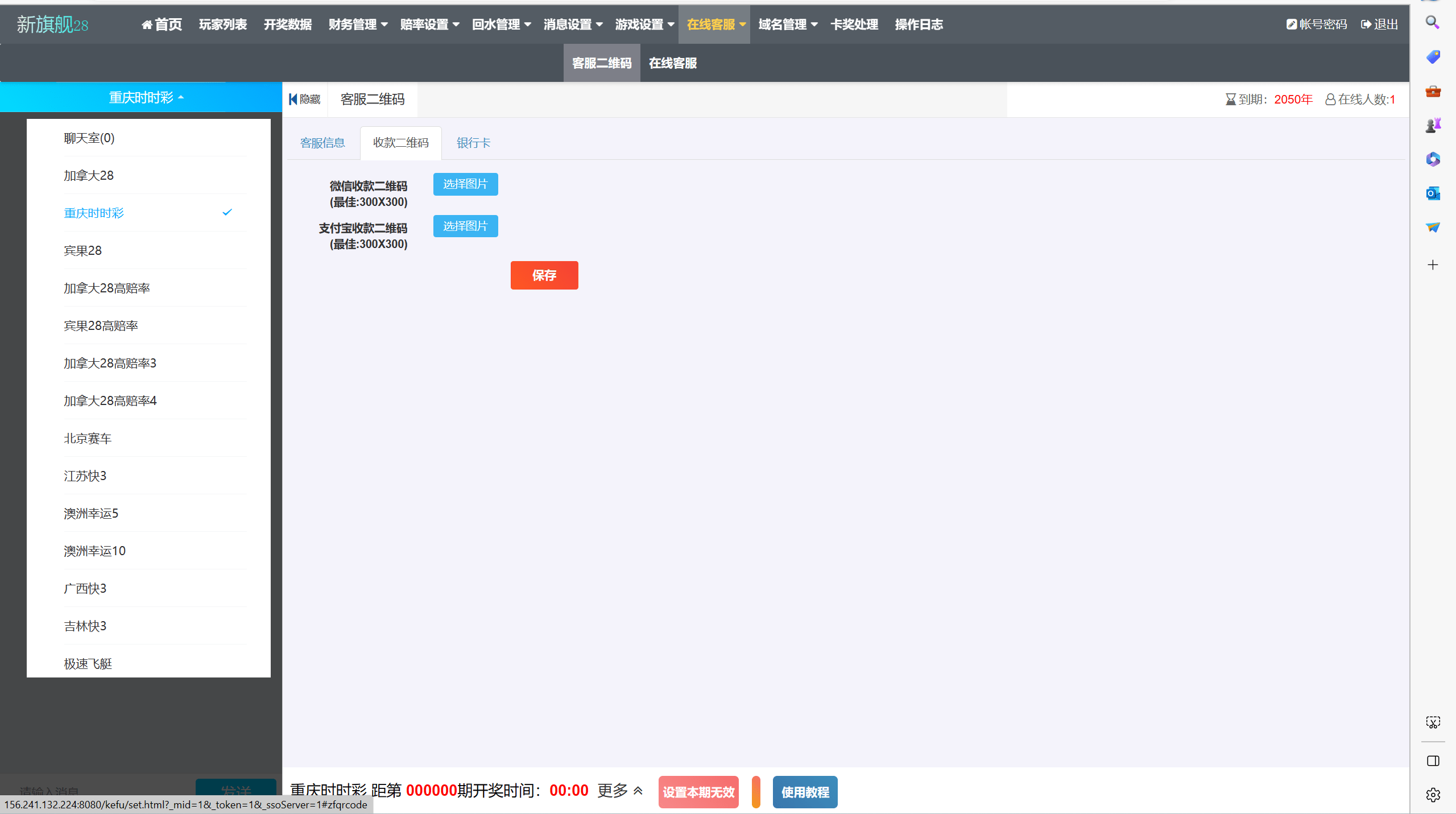The image size is (1456, 814).
Task: Expand the 游戏设置 dropdown menu
Action: tap(644, 24)
